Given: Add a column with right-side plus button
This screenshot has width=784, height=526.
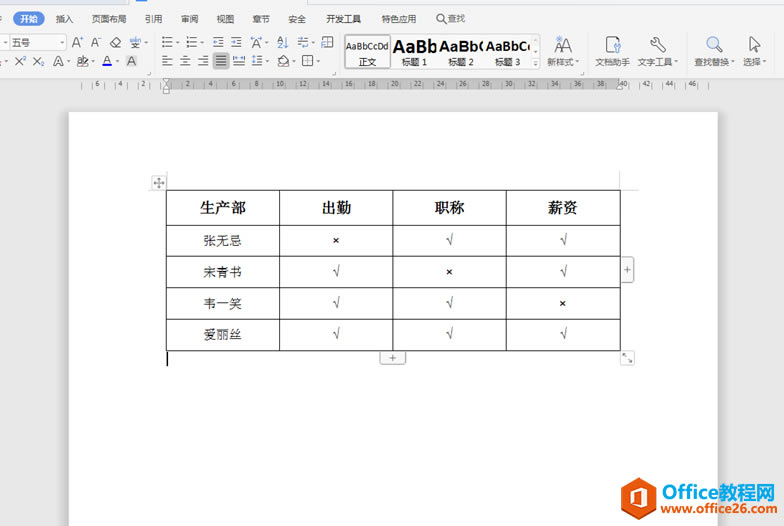Looking at the screenshot, I should coord(628,270).
